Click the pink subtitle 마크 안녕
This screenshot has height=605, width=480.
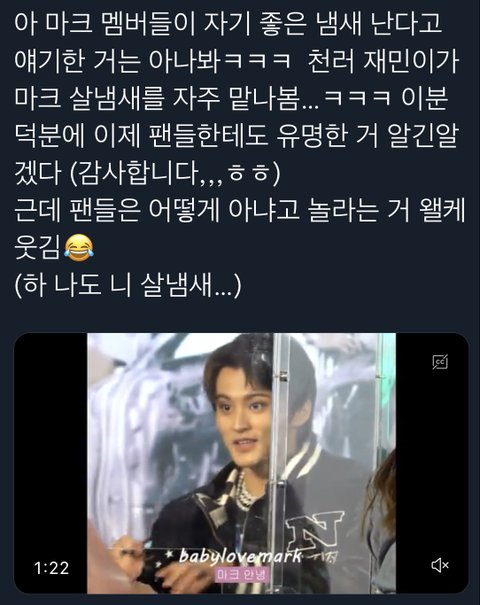pos(241,575)
